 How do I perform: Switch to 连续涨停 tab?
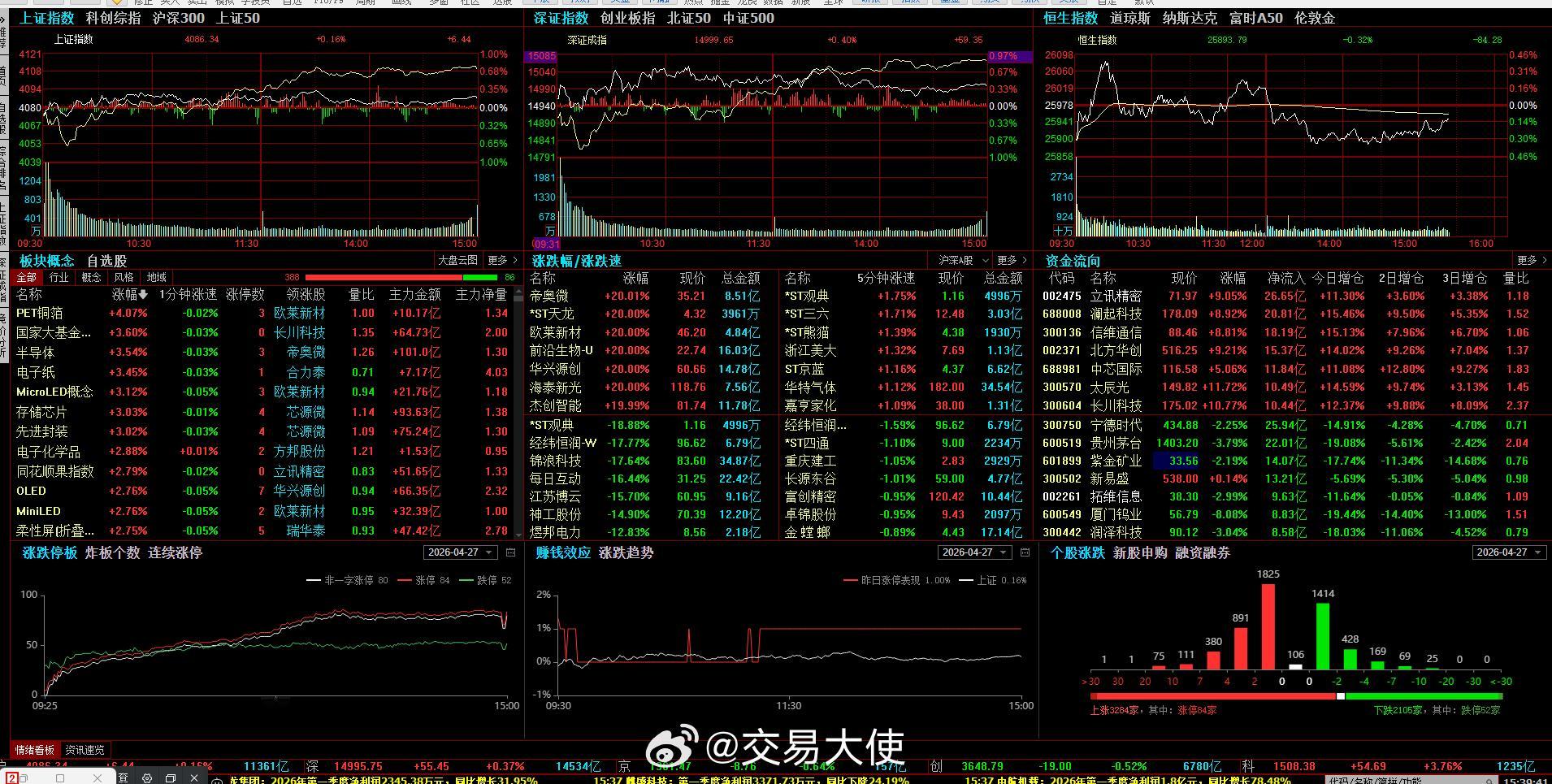tap(175, 552)
